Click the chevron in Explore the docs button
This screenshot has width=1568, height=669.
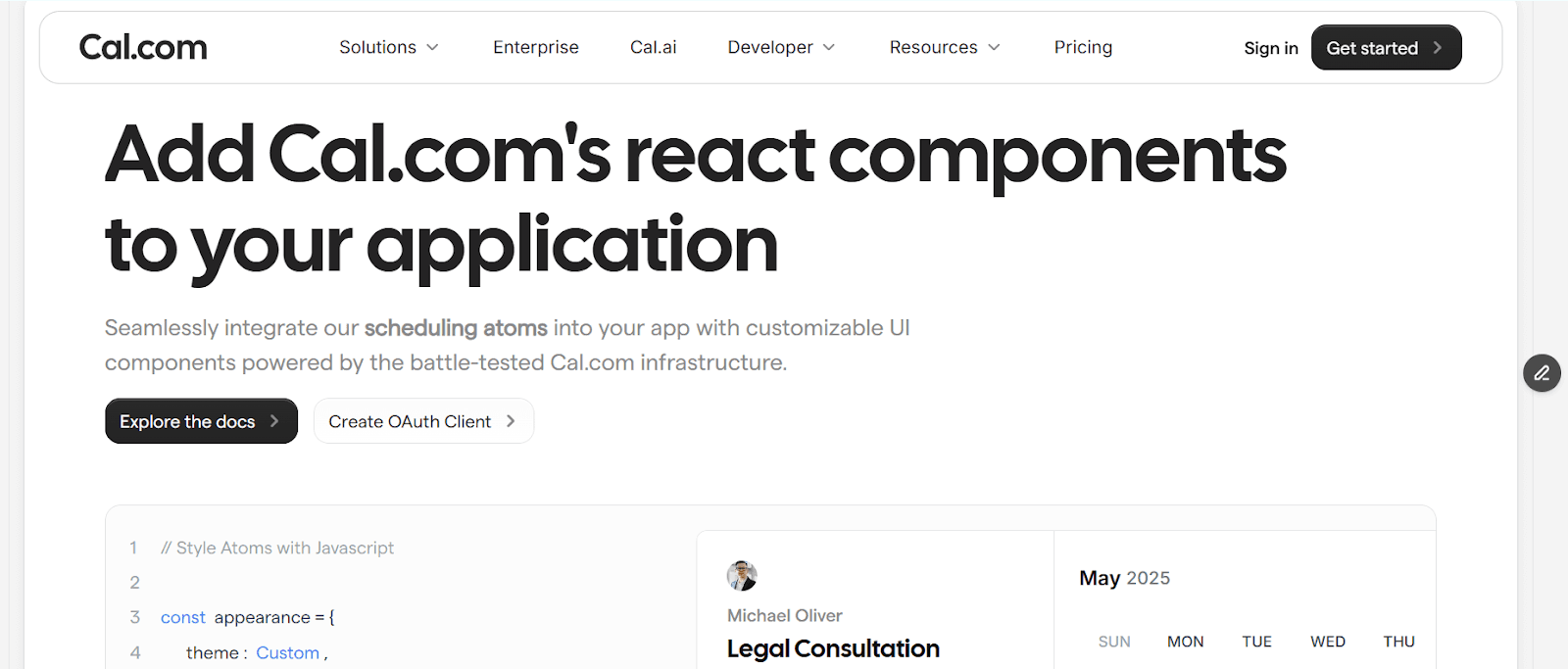click(x=274, y=420)
